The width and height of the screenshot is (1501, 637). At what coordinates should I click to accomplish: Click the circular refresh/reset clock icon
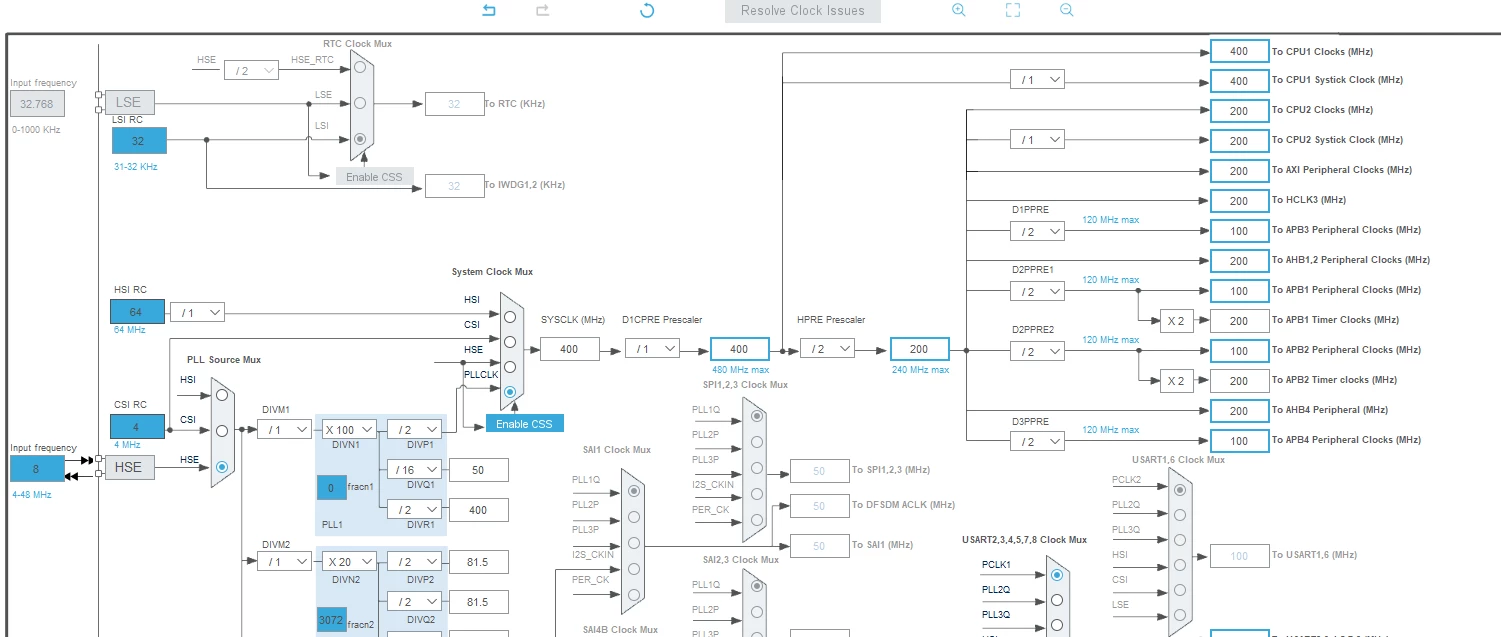[647, 10]
